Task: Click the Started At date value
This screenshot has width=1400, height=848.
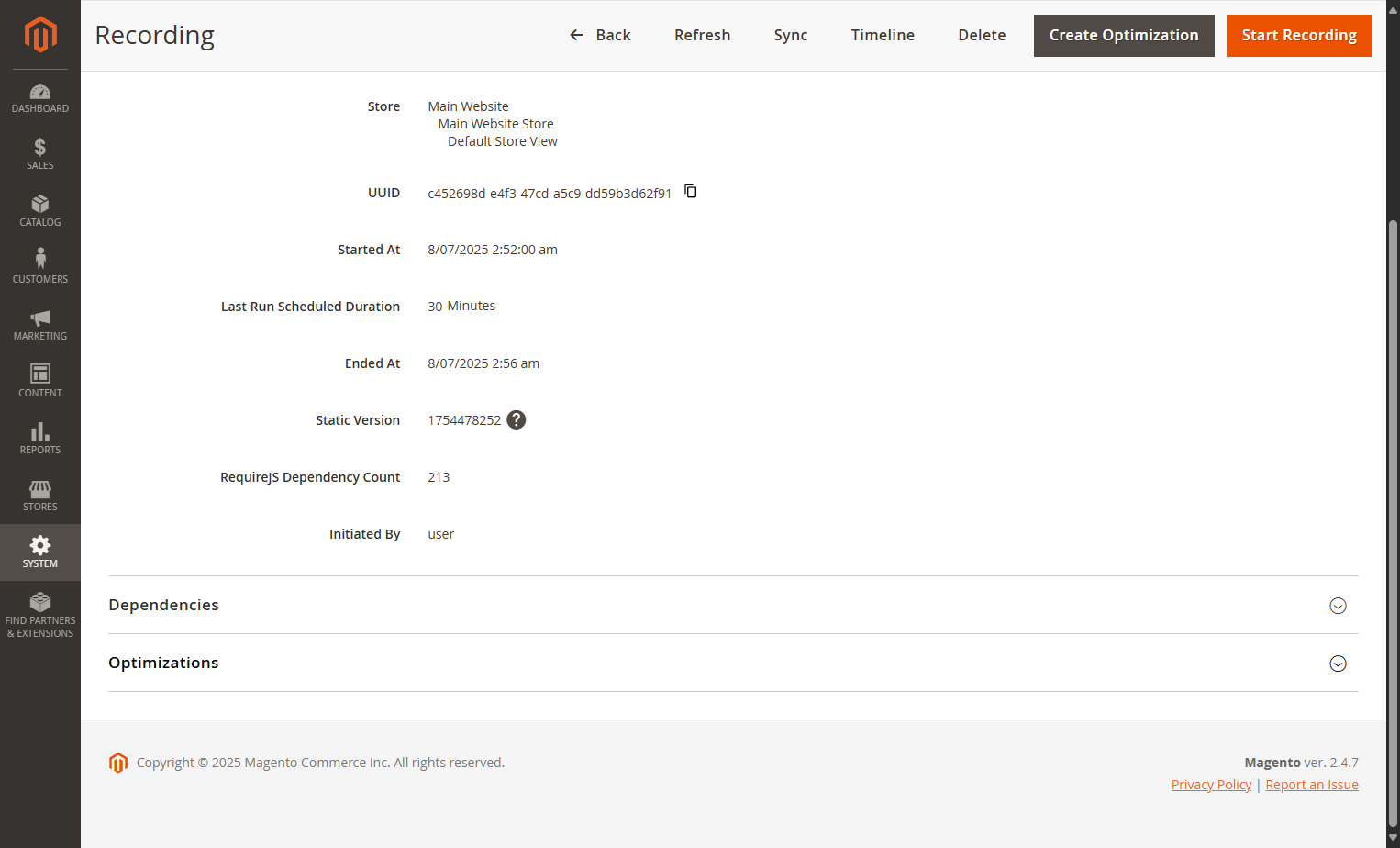Action: [x=493, y=250]
